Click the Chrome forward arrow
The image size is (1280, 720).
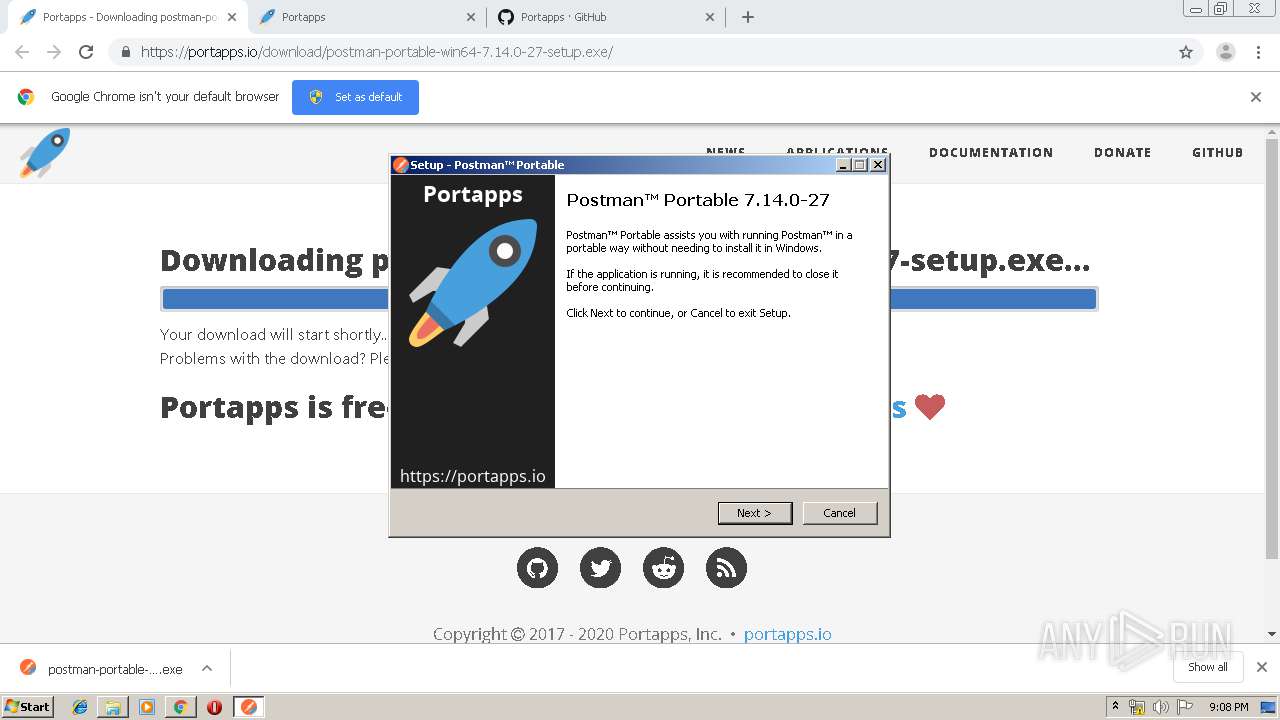[x=54, y=52]
